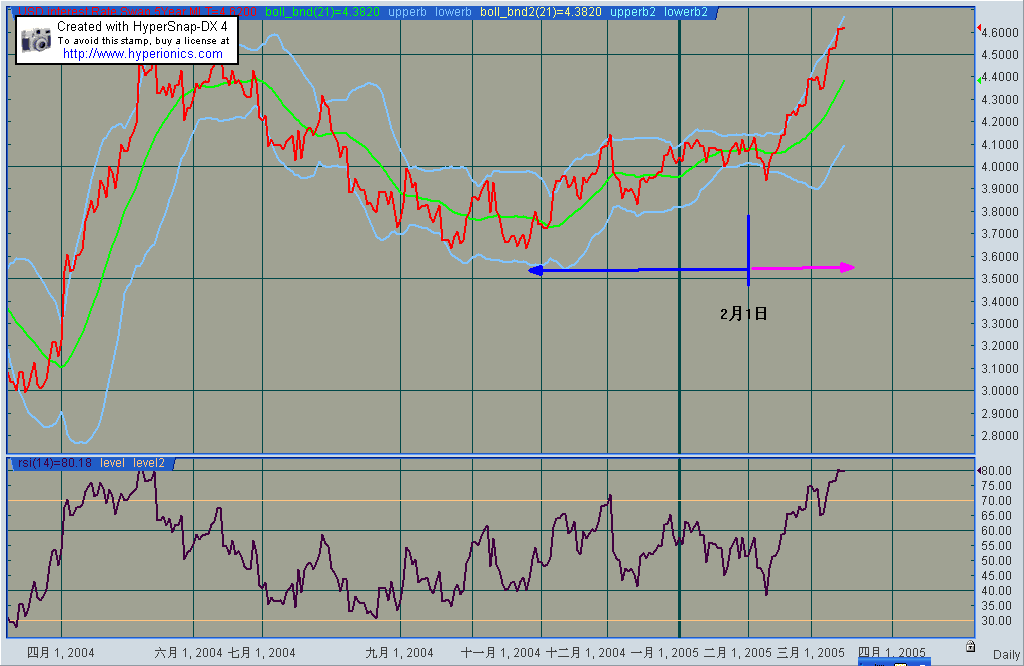Click the upperb legend label
The image size is (1024, 666).
click(408, 12)
